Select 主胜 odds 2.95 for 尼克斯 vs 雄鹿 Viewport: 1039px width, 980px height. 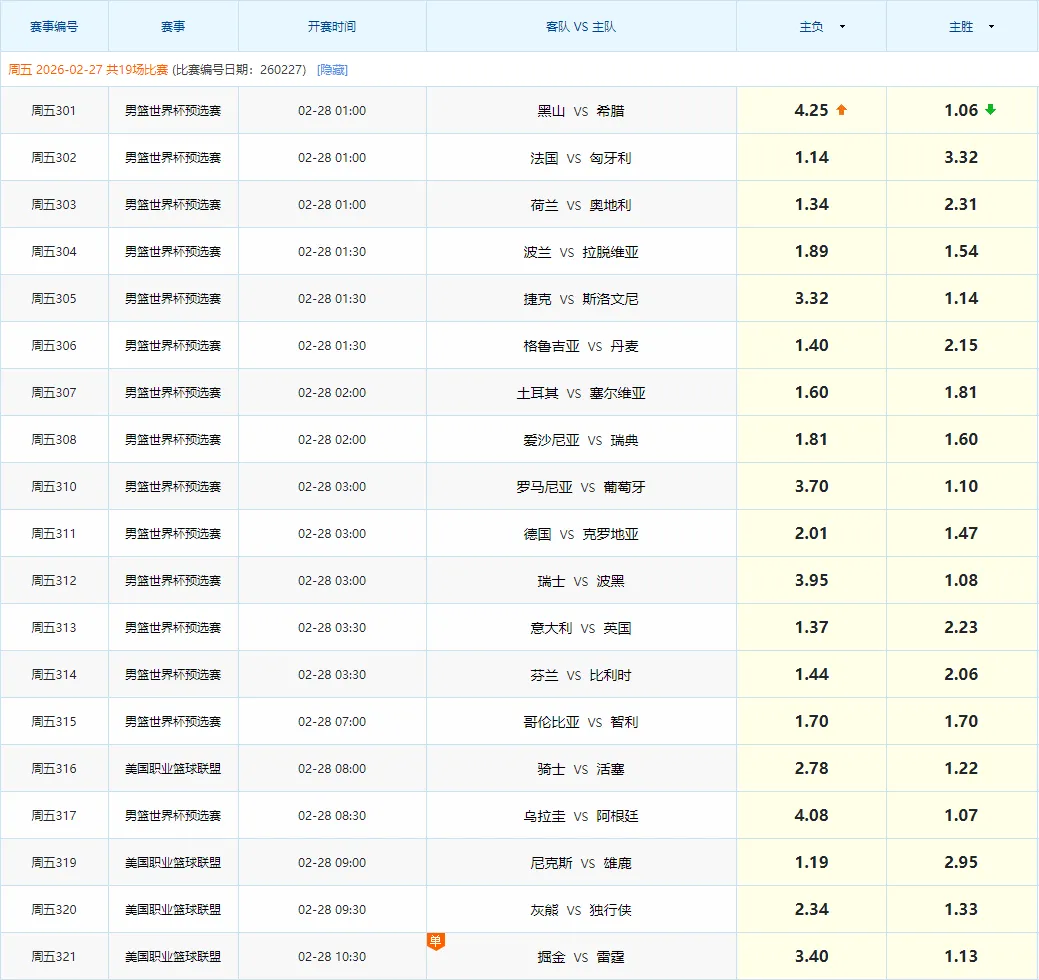(x=961, y=862)
